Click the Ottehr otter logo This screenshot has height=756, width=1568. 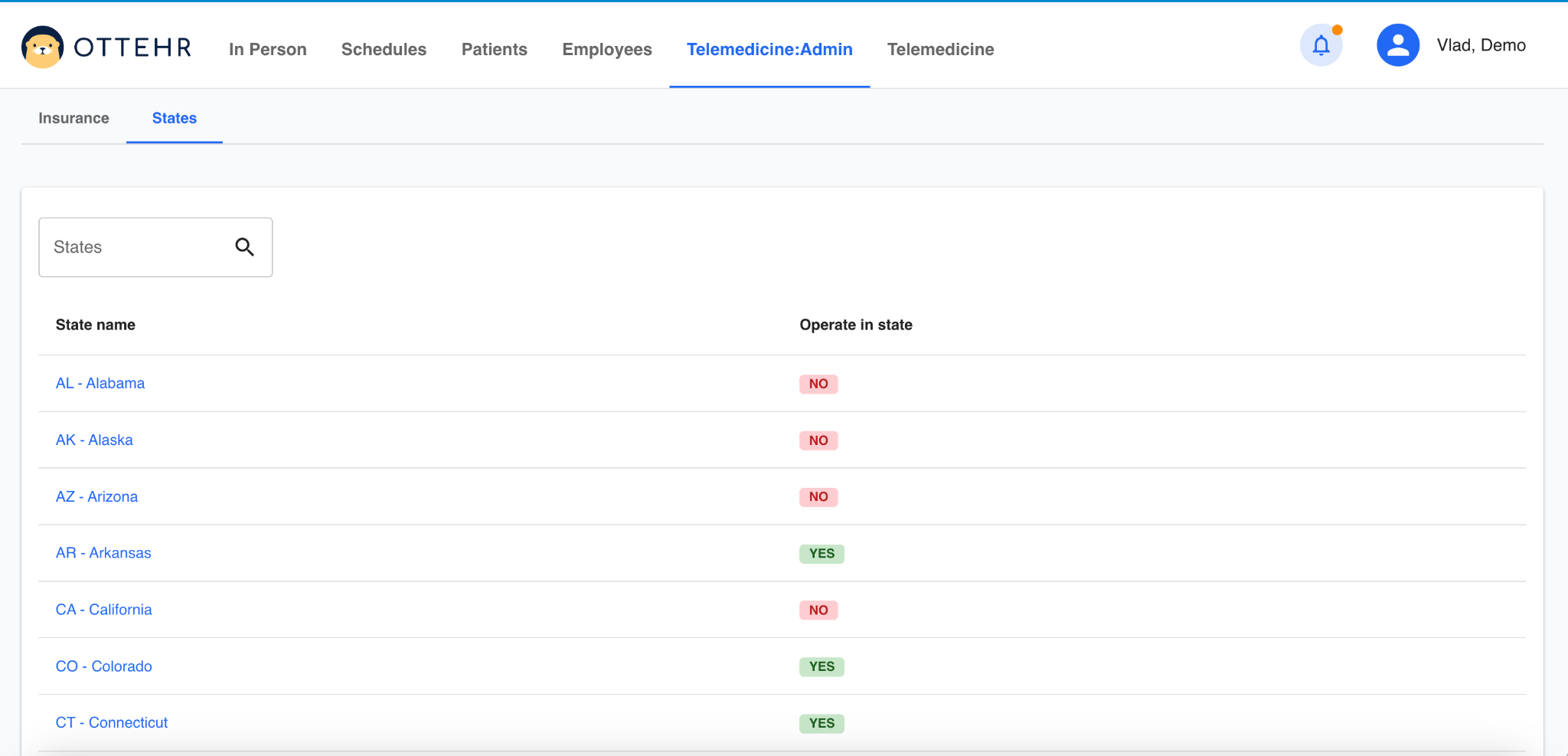pos(43,47)
